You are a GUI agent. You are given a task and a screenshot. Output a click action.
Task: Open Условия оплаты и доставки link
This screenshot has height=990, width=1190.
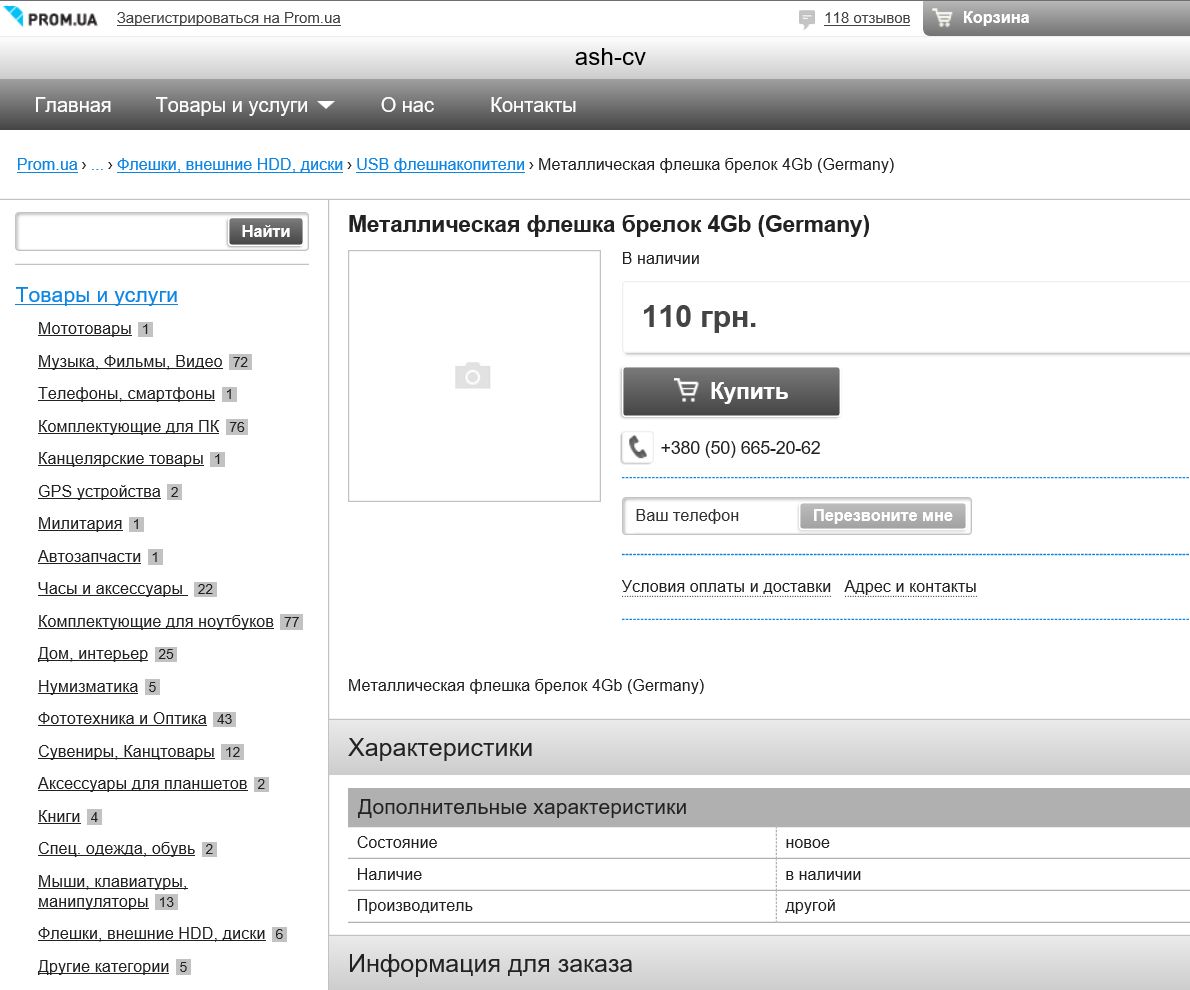(x=726, y=587)
